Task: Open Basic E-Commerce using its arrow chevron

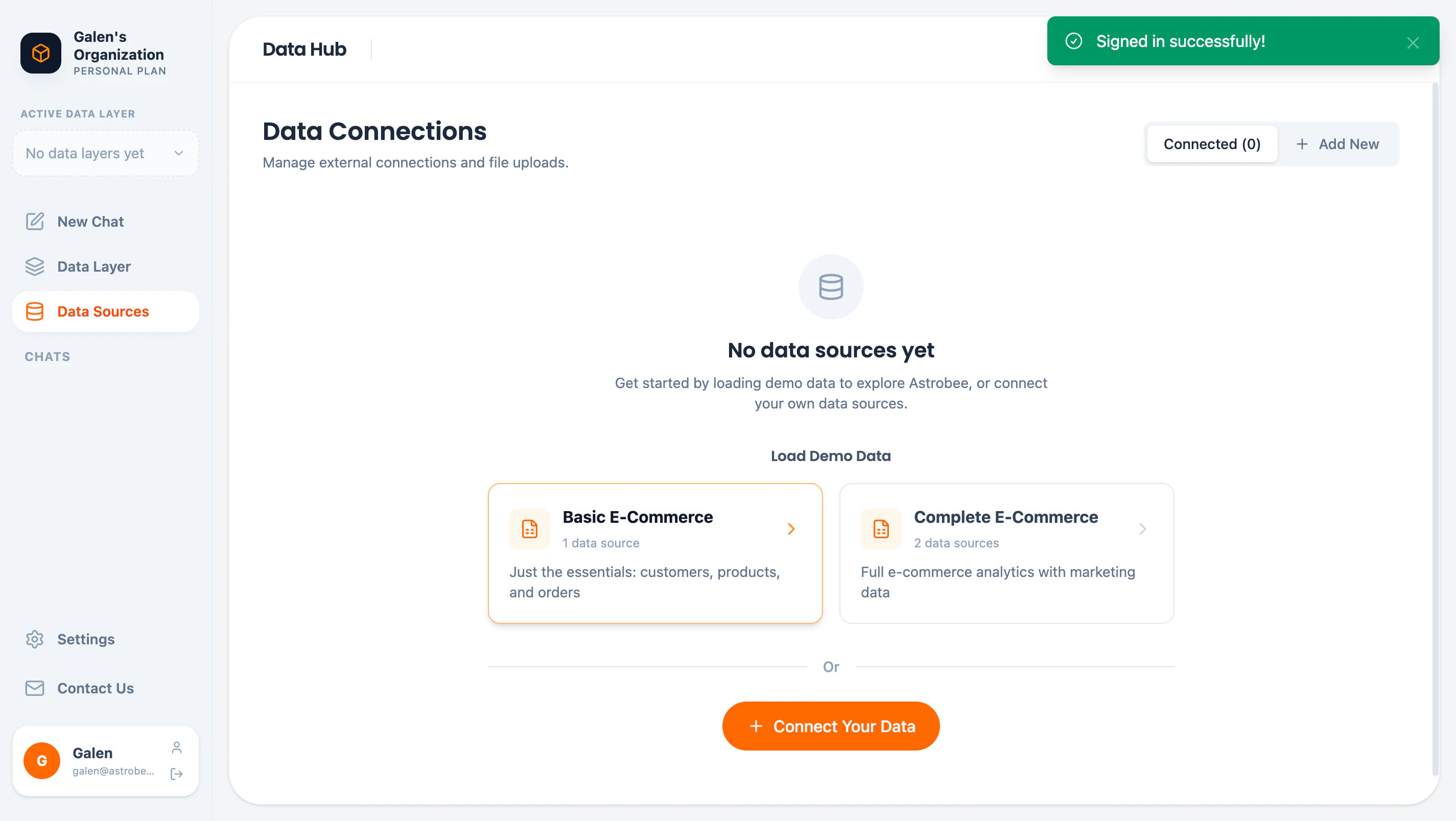Action: coord(791,529)
